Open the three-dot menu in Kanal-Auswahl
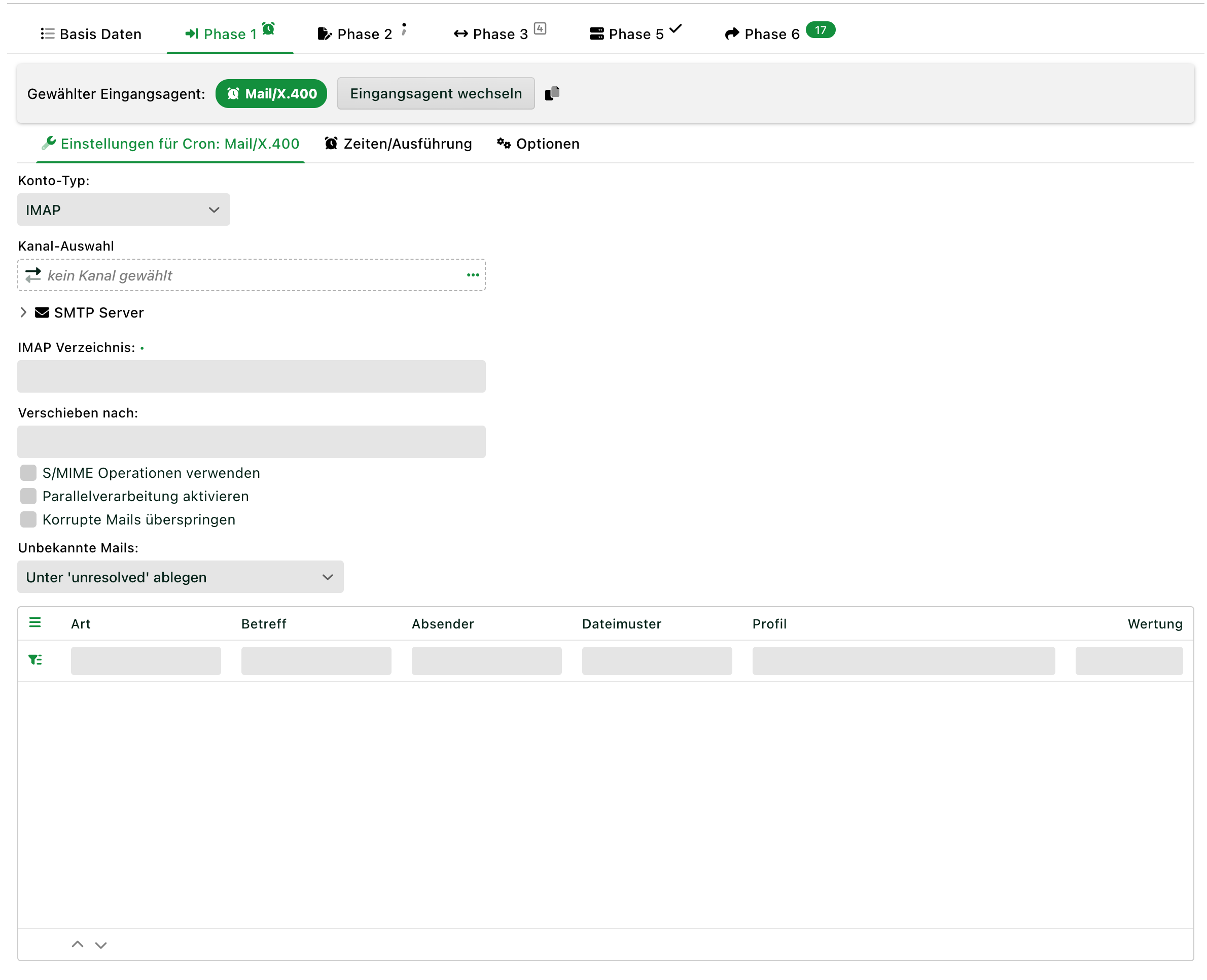The image size is (1207, 980). [x=473, y=275]
